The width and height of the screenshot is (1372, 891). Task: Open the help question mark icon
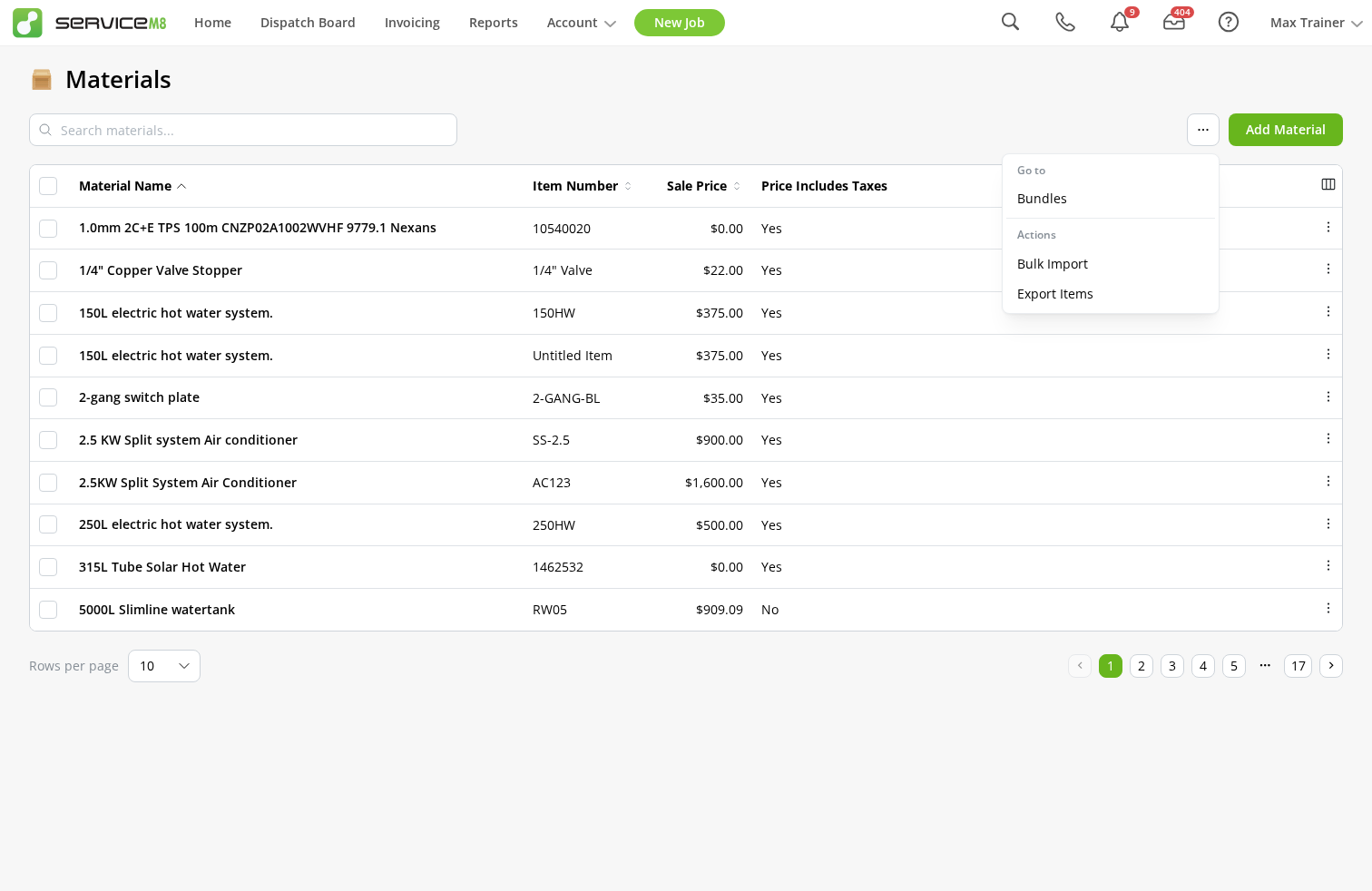coord(1229,22)
